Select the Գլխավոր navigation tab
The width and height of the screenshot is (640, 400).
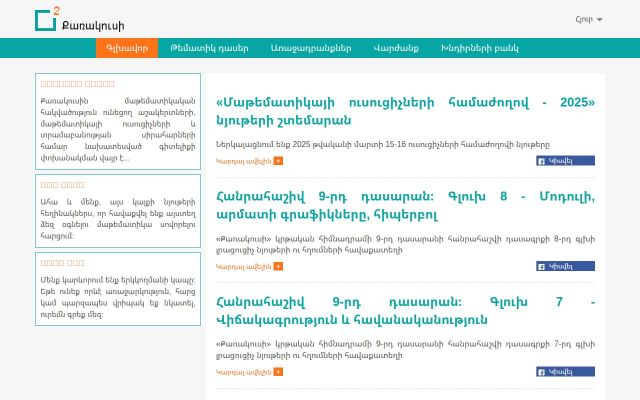127,48
